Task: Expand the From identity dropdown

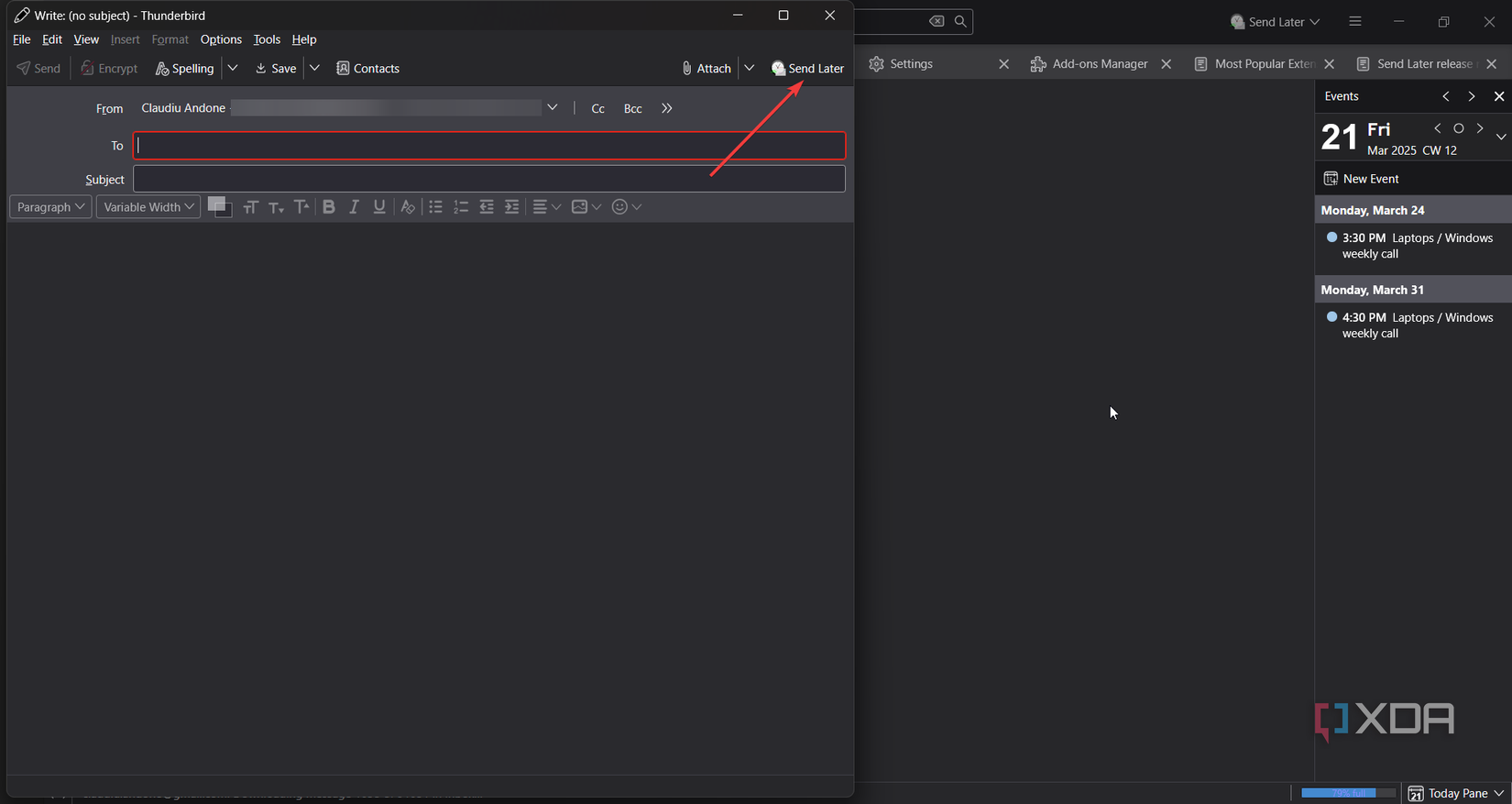Action: point(553,108)
